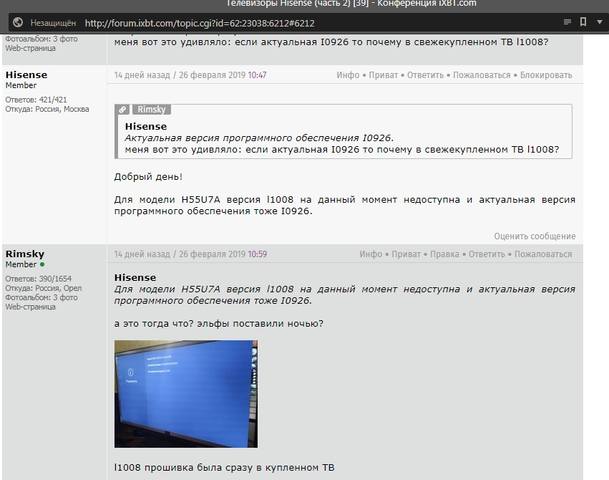
Task: Click the Добрый день! greeting text
Action: tap(148, 177)
